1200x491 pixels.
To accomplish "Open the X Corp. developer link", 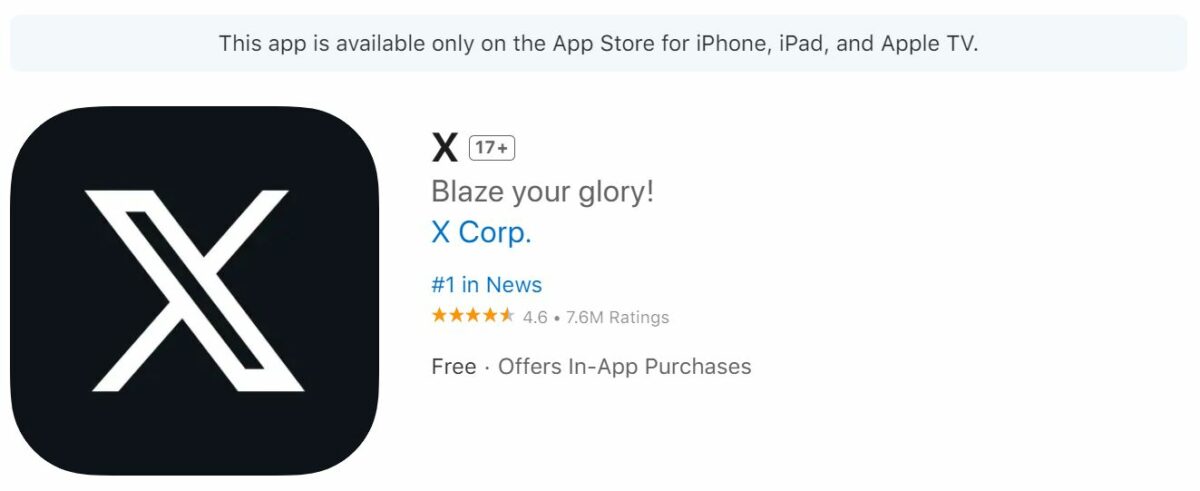I will [x=481, y=232].
